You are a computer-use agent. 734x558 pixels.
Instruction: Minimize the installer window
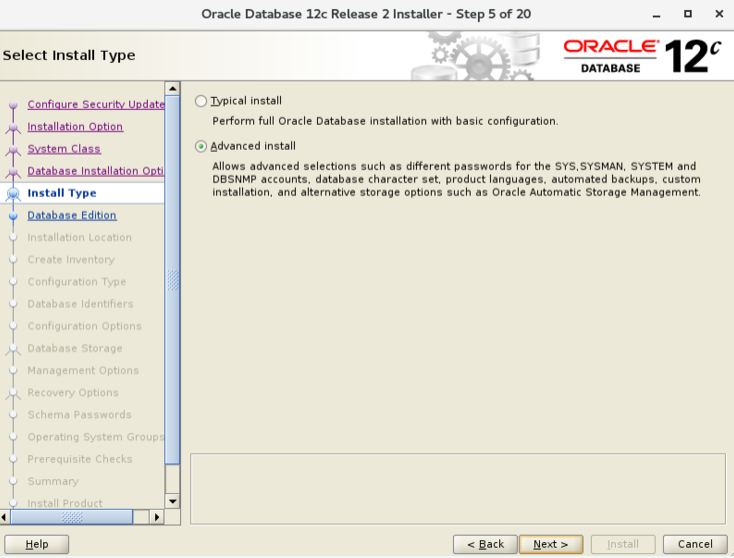(656, 15)
